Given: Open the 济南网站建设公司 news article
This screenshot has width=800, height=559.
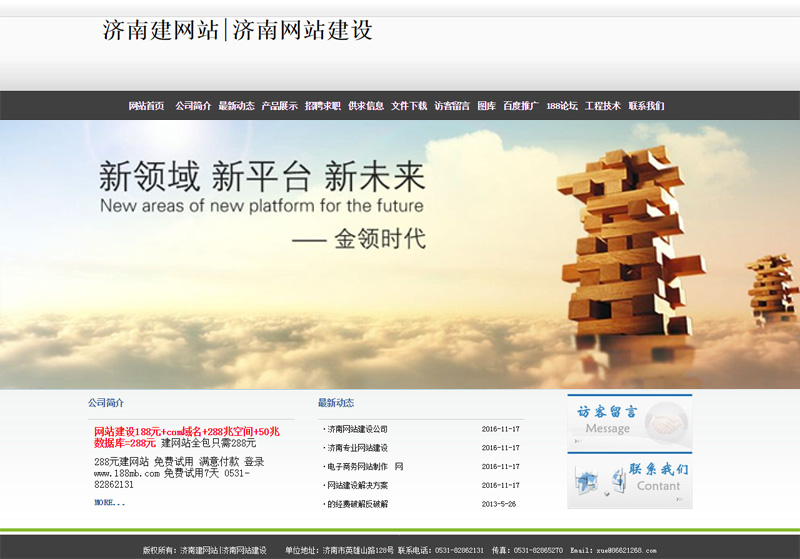Looking at the screenshot, I should click(x=357, y=429).
